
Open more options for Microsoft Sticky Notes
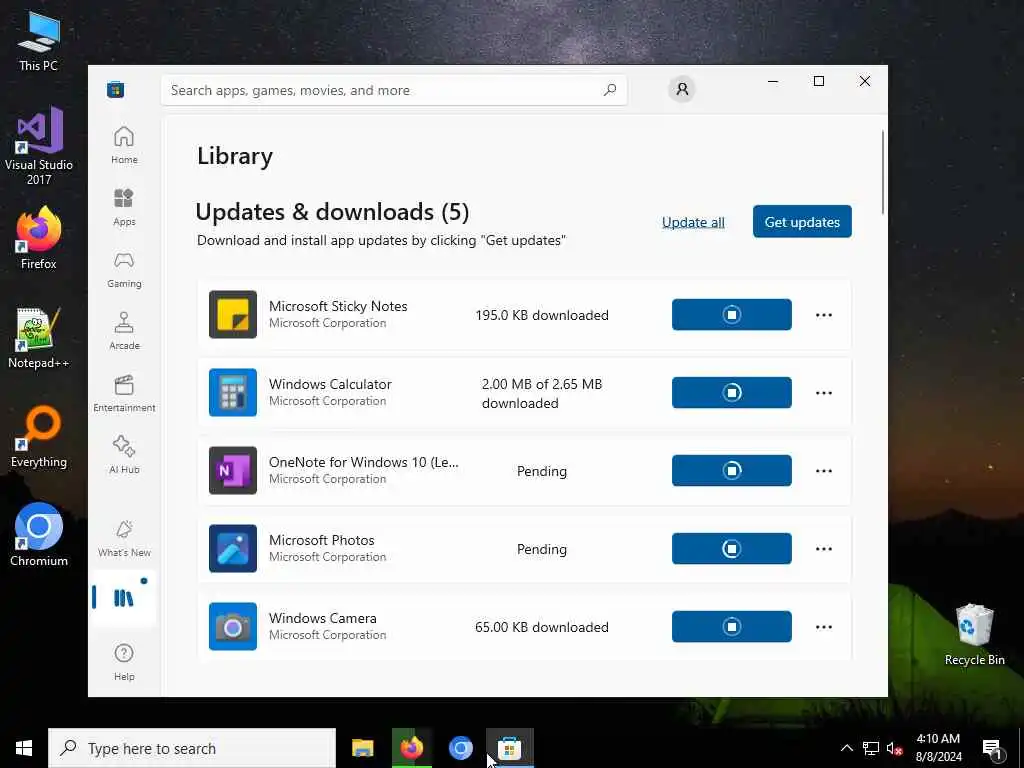(x=824, y=315)
